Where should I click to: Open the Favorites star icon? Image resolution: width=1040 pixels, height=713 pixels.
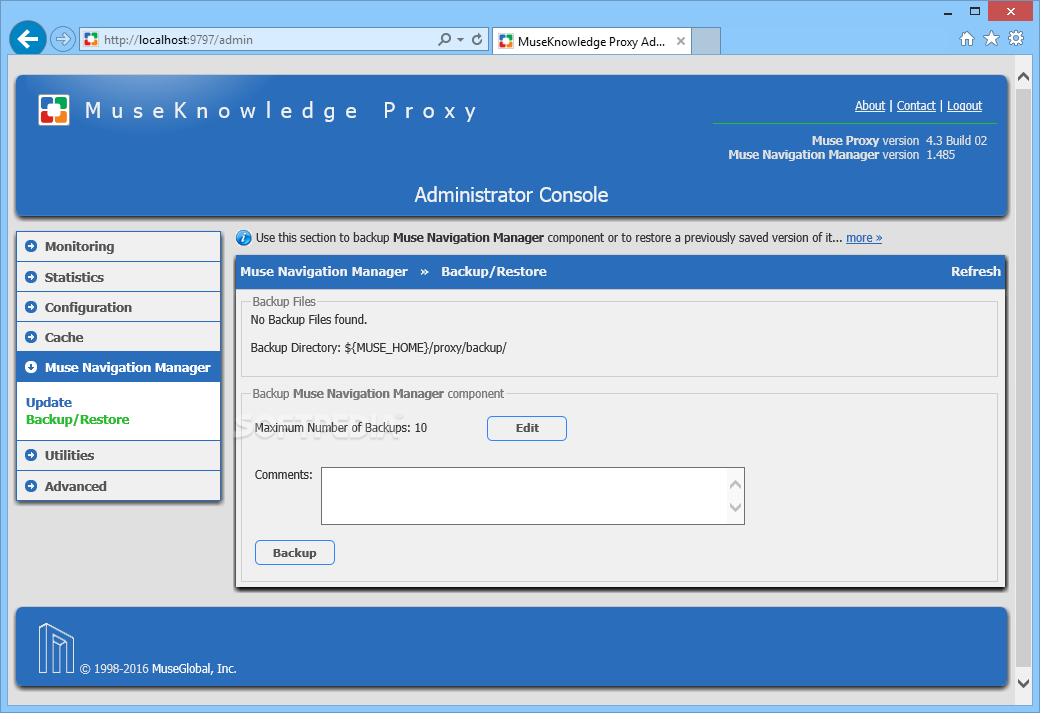(991, 38)
